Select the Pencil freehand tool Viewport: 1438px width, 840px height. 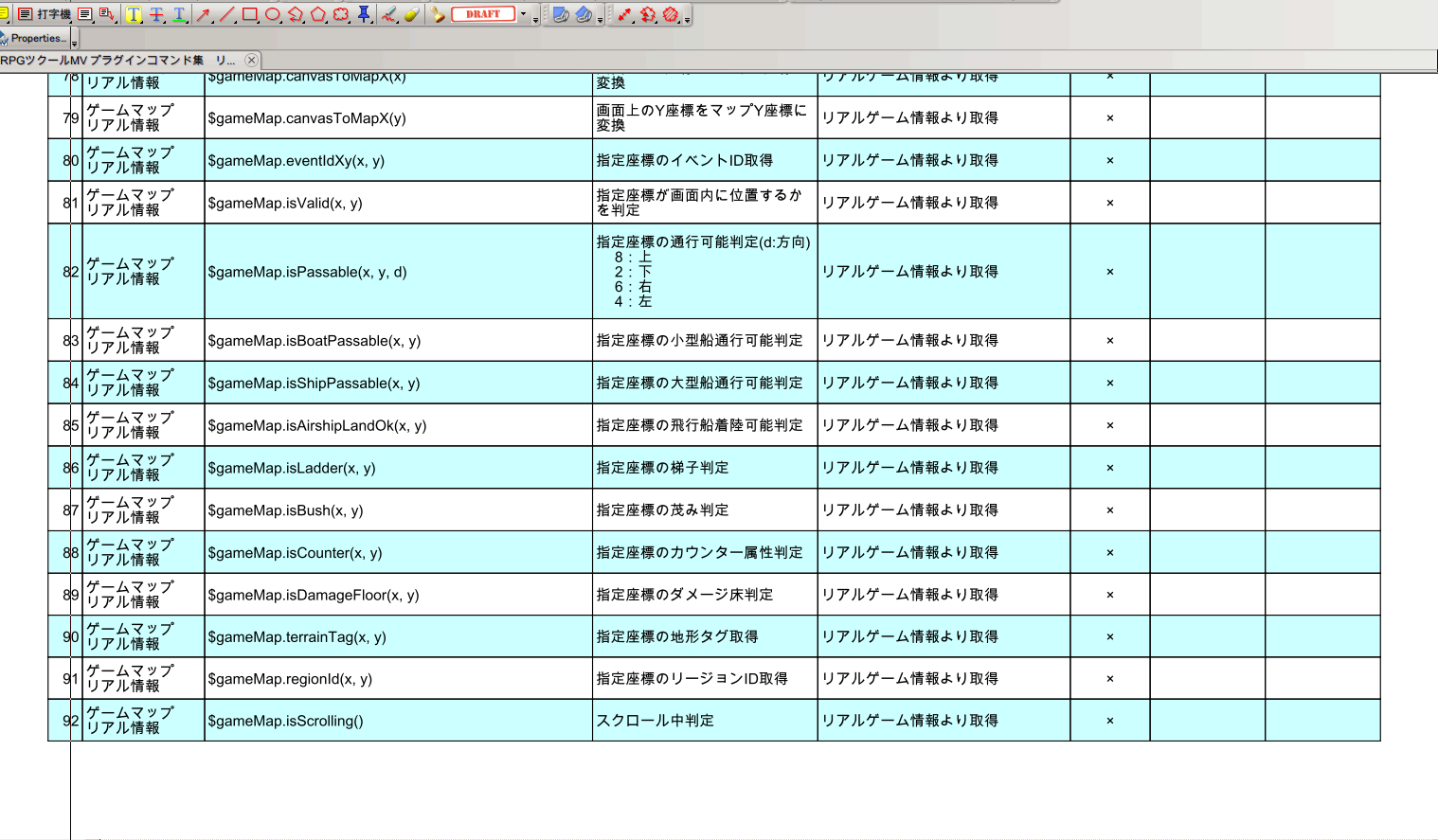point(388,14)
